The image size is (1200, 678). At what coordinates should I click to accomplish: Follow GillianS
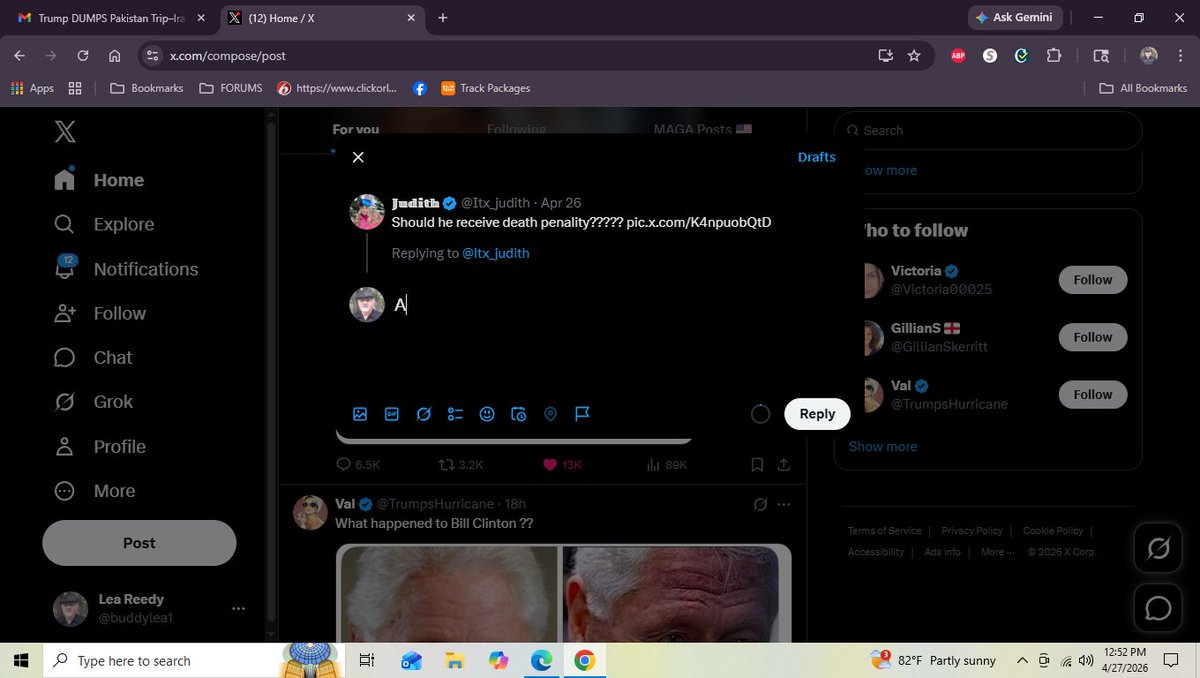pos(1093,337)
